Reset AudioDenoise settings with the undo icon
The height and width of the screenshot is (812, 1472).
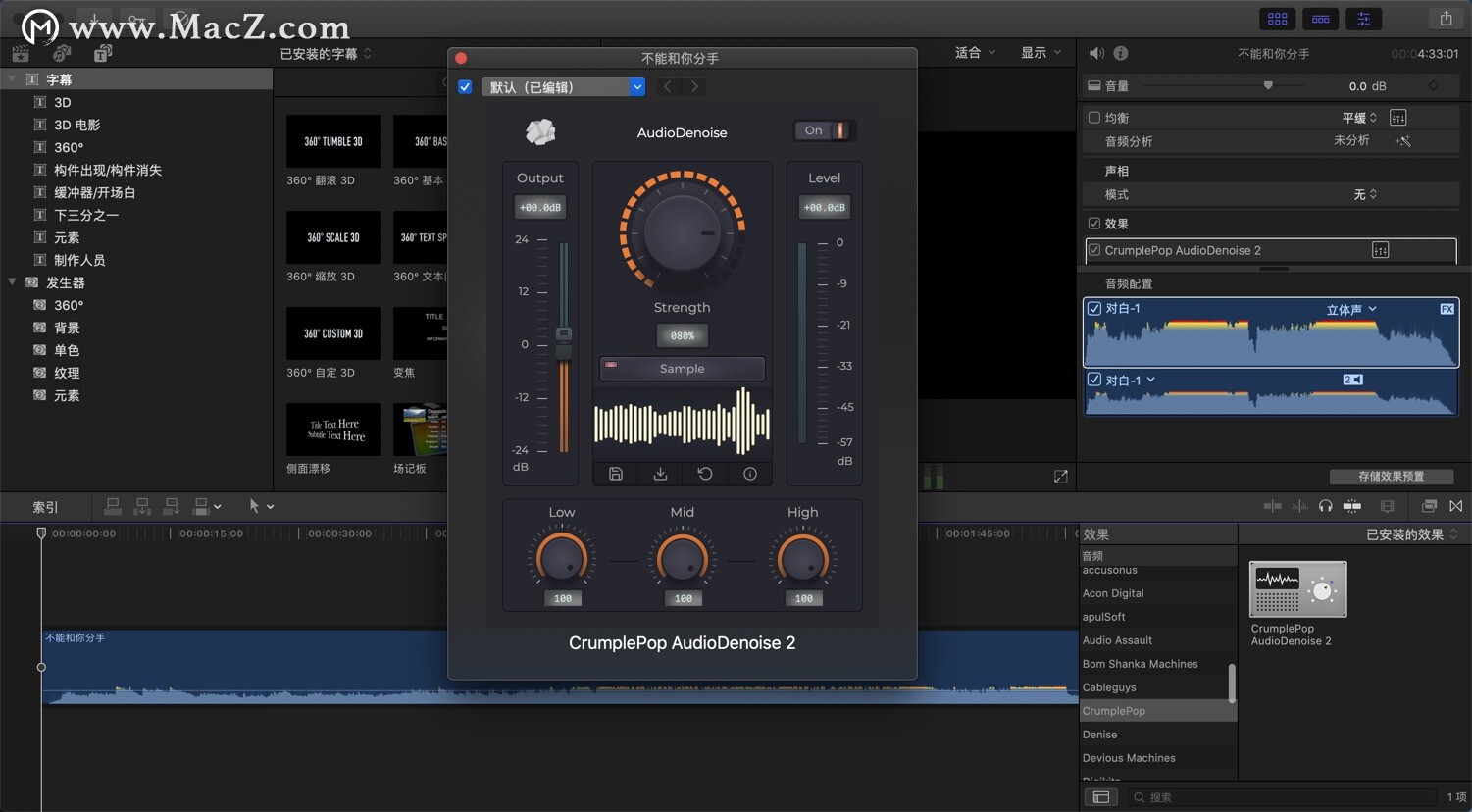click(705, 474)
